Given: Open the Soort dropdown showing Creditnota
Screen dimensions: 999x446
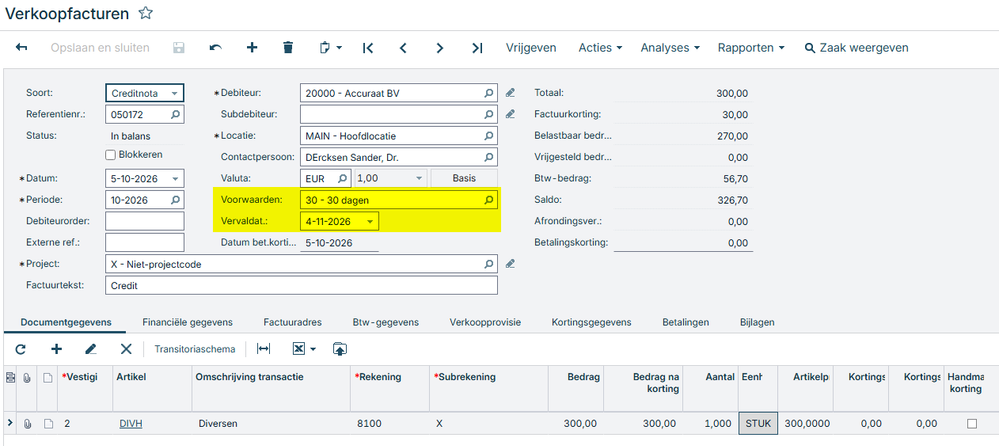Looking at the screenshot, I should click(175, 93).
